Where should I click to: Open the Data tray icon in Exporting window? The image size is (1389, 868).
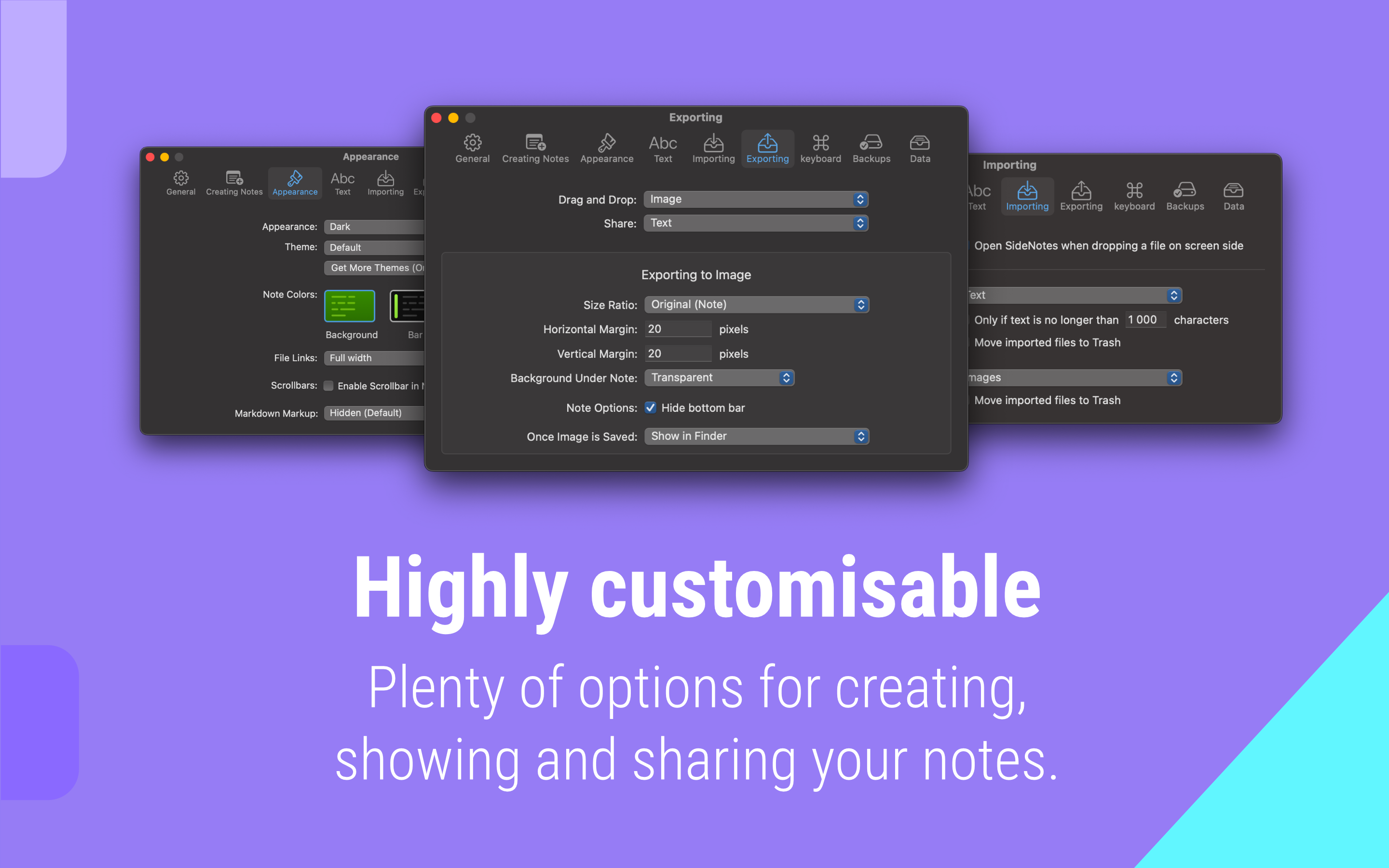[x=920, y=148]
